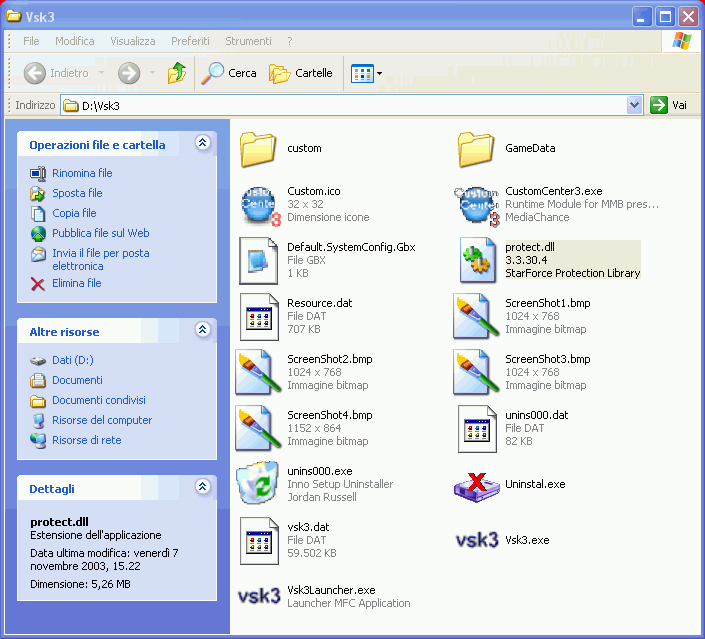The width and height of the screenshot is (705, 639).
Task: Expand the address bar dropdown
Action: click(x=634, y=106)
